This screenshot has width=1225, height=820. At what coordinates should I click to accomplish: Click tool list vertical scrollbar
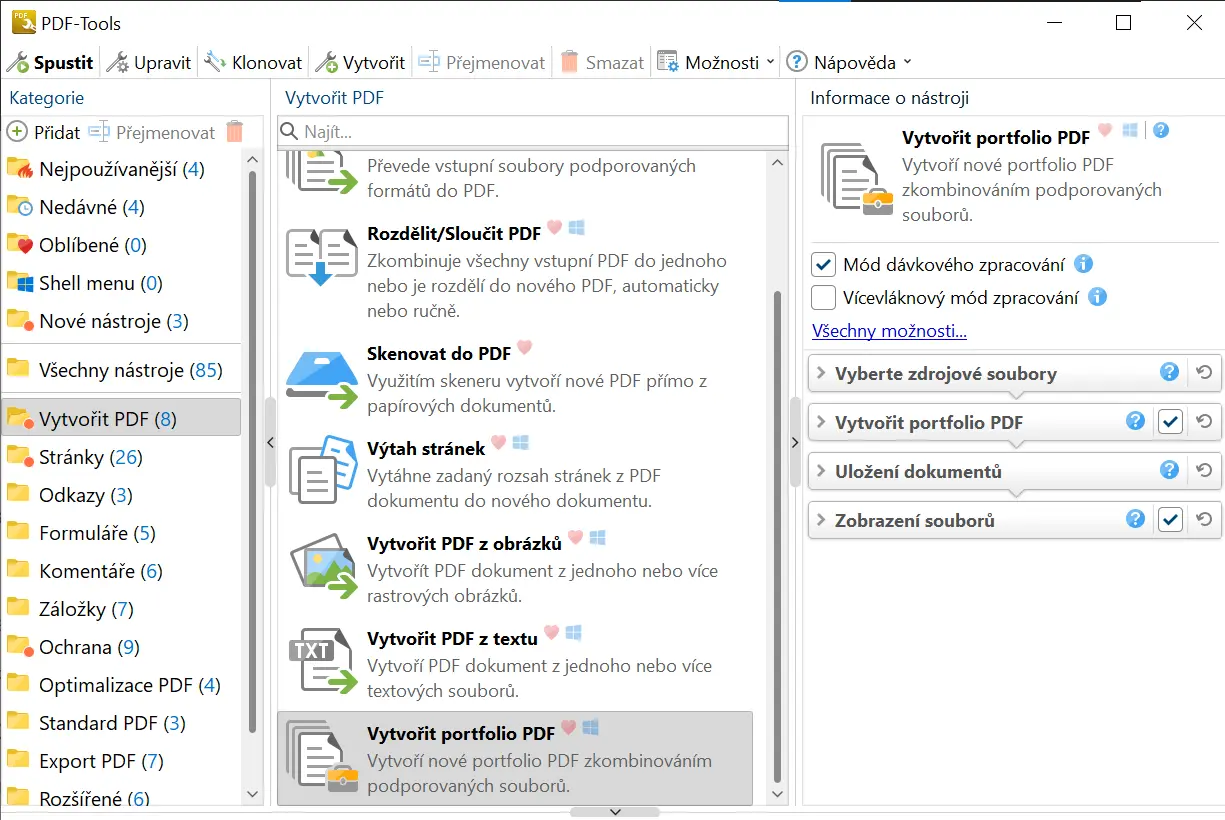(779, 535)
